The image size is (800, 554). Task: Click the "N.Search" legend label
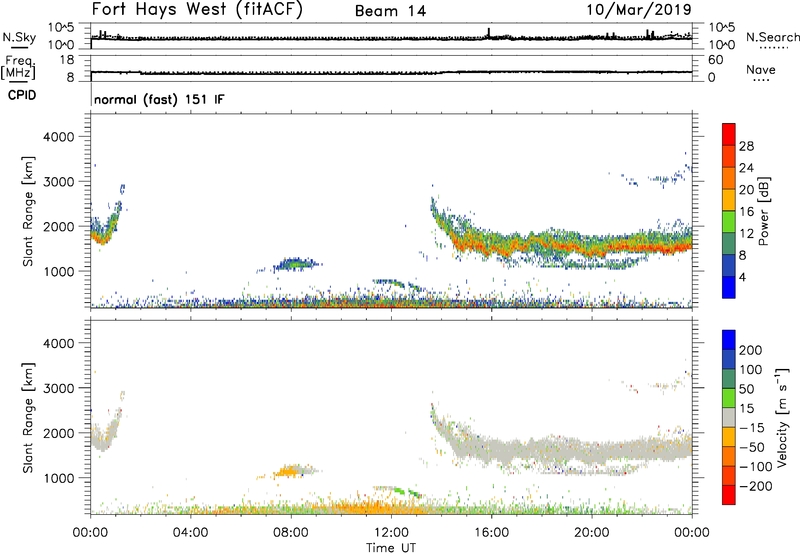(772, 37)
